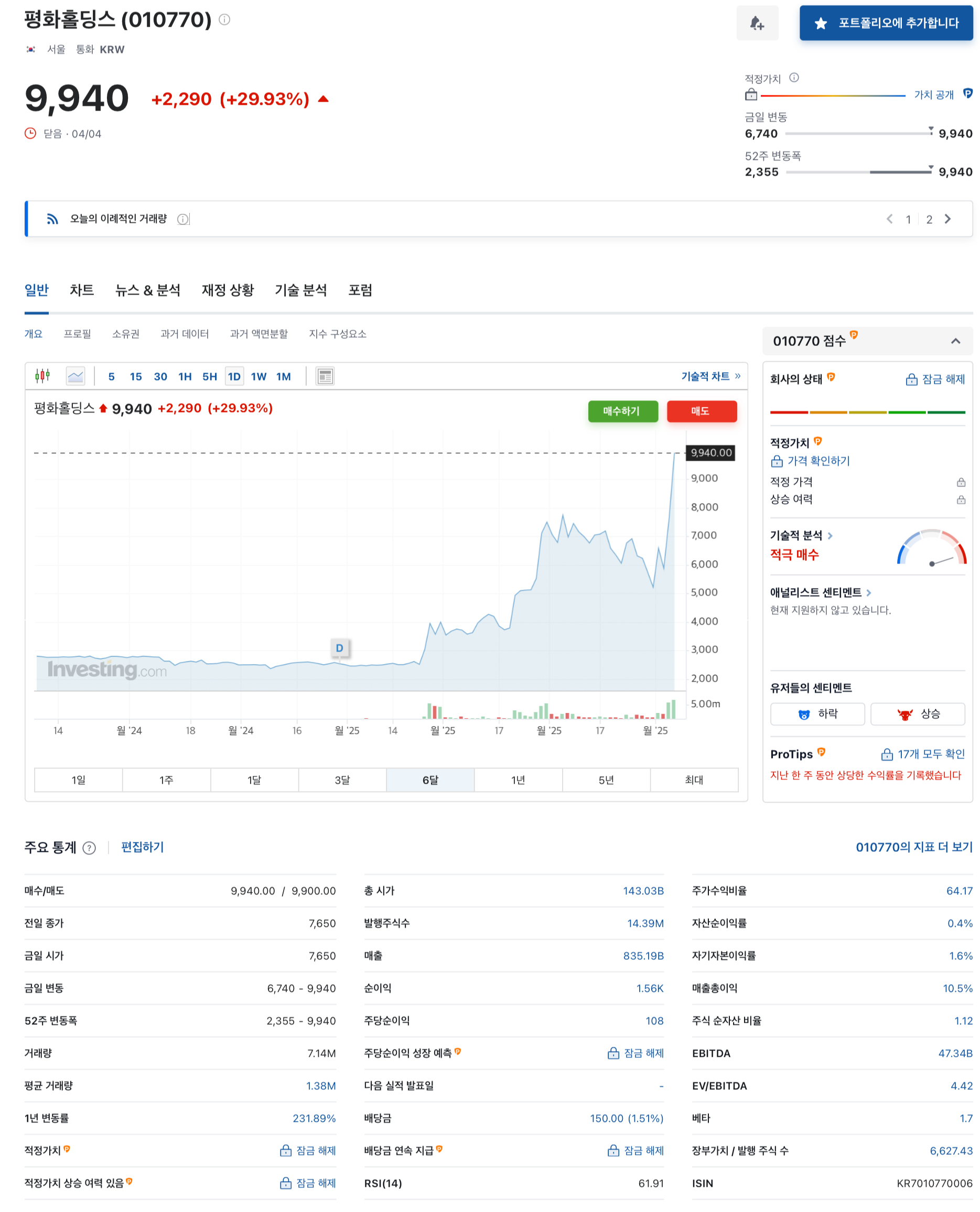980x1212 pixels.
Task: Click the red 매도 button
Action: pyautogui.click(x=702, y=411)
